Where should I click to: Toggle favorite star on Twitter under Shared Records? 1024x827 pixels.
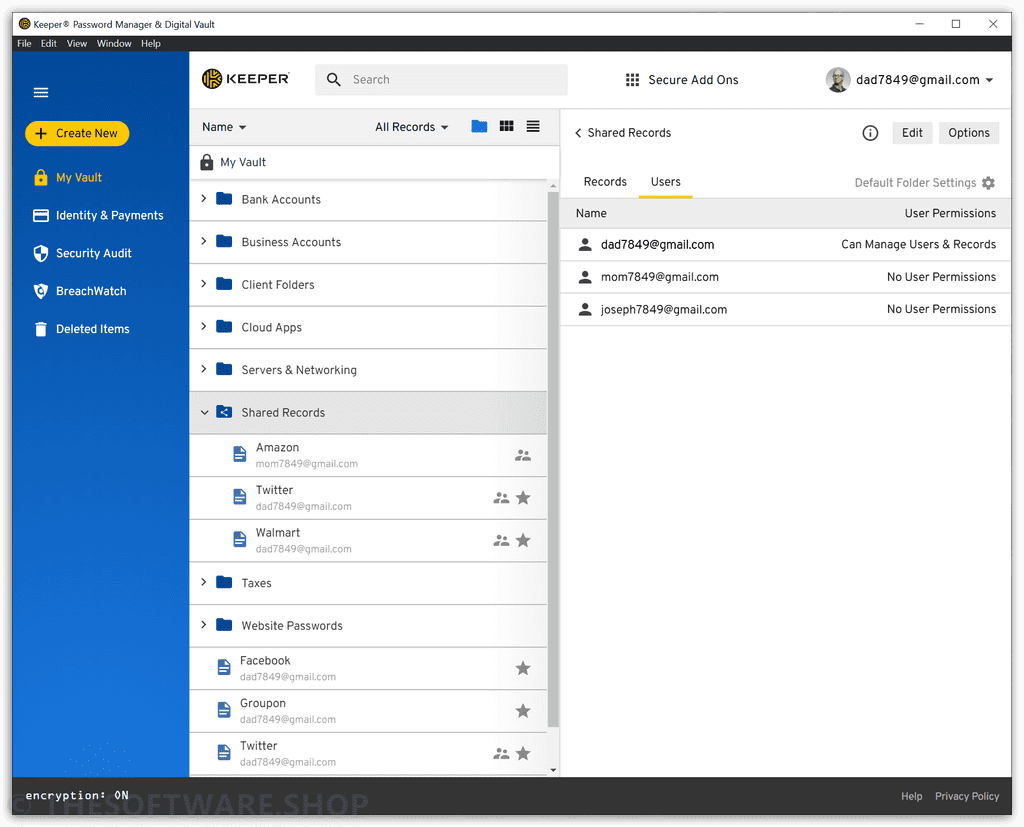(x=523, y=498)
